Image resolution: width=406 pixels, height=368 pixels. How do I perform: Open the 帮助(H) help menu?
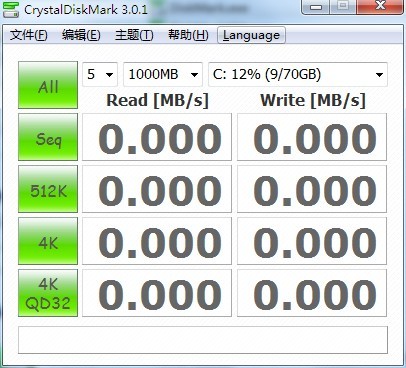tap(188, 35)
